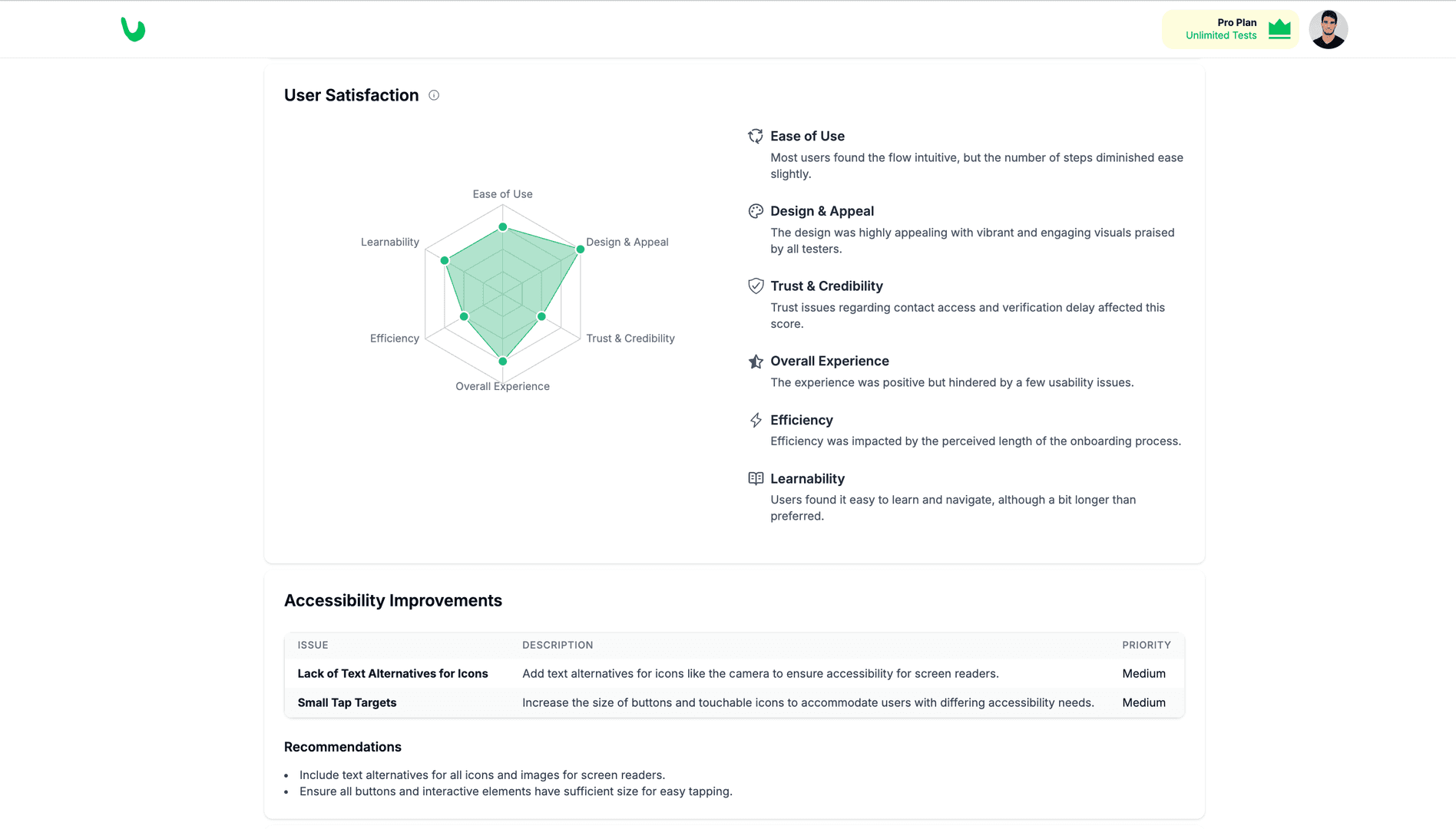The image size is (1456, 829).
Task: Click the Ease of Use radar data point
Action: (x=503, y=227)
